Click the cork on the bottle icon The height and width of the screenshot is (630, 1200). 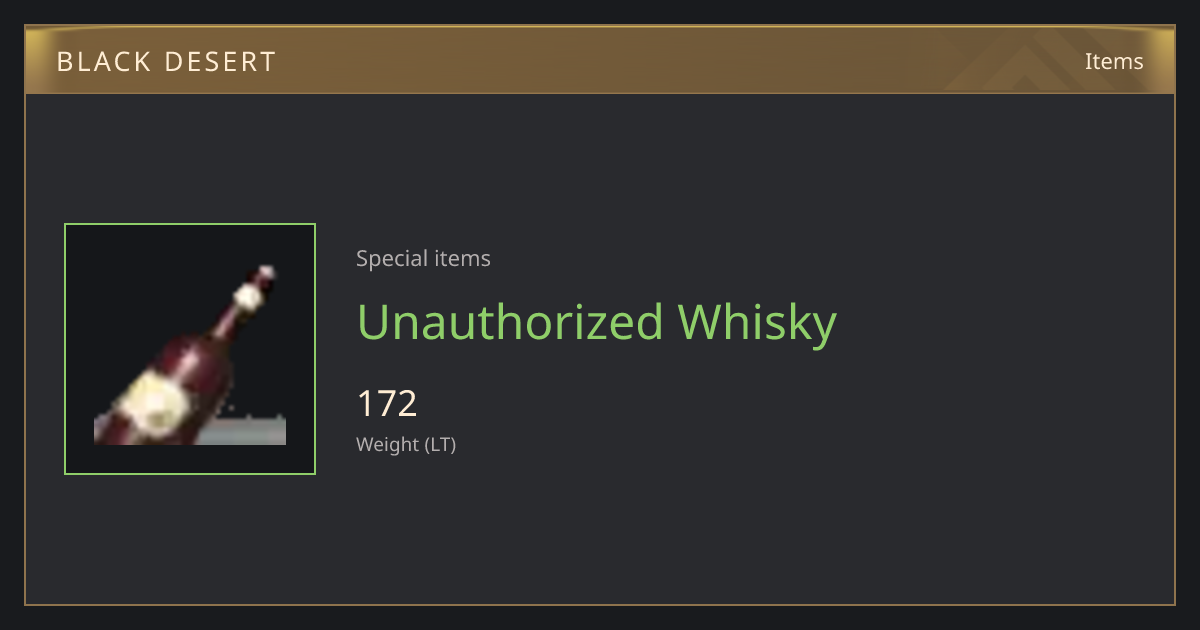[x=265, y=273]
